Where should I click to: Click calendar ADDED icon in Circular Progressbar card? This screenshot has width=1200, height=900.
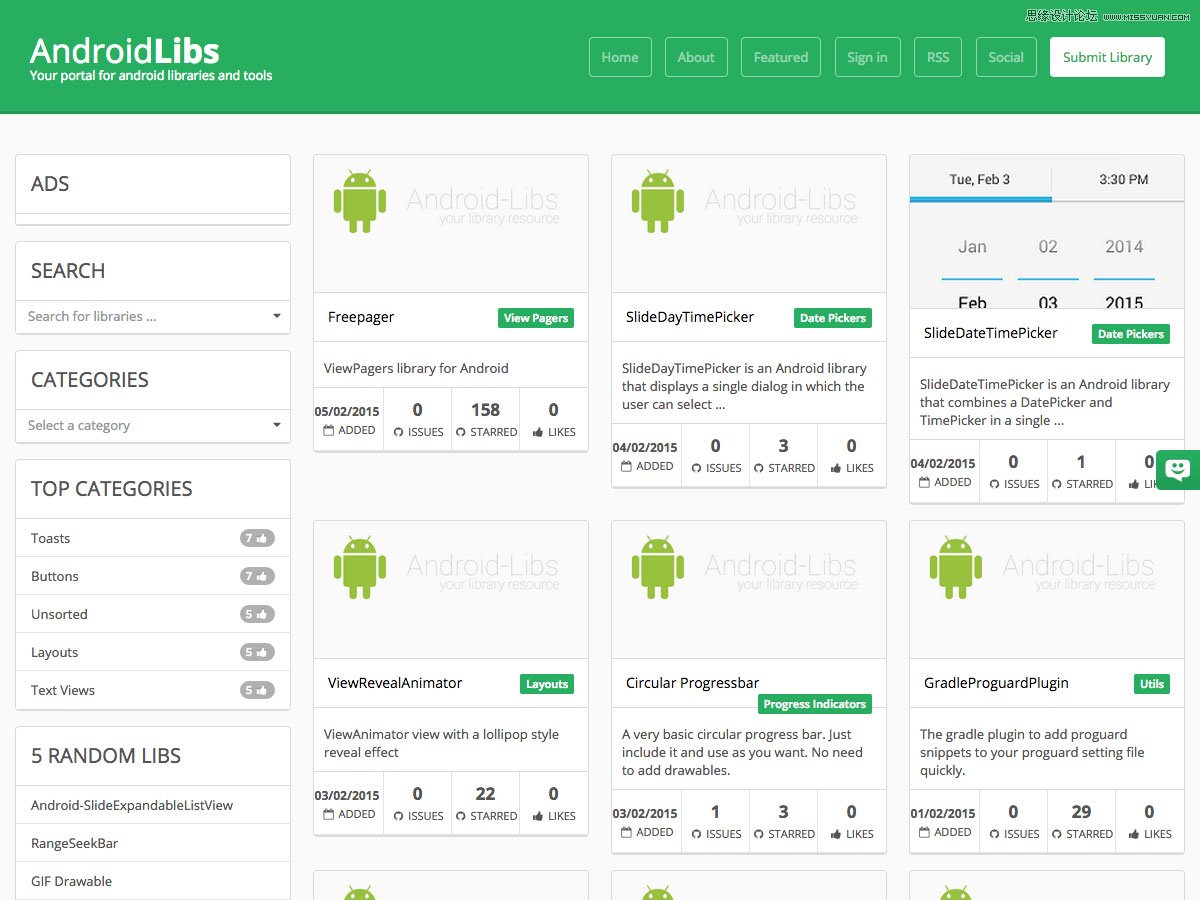[627, 833]
